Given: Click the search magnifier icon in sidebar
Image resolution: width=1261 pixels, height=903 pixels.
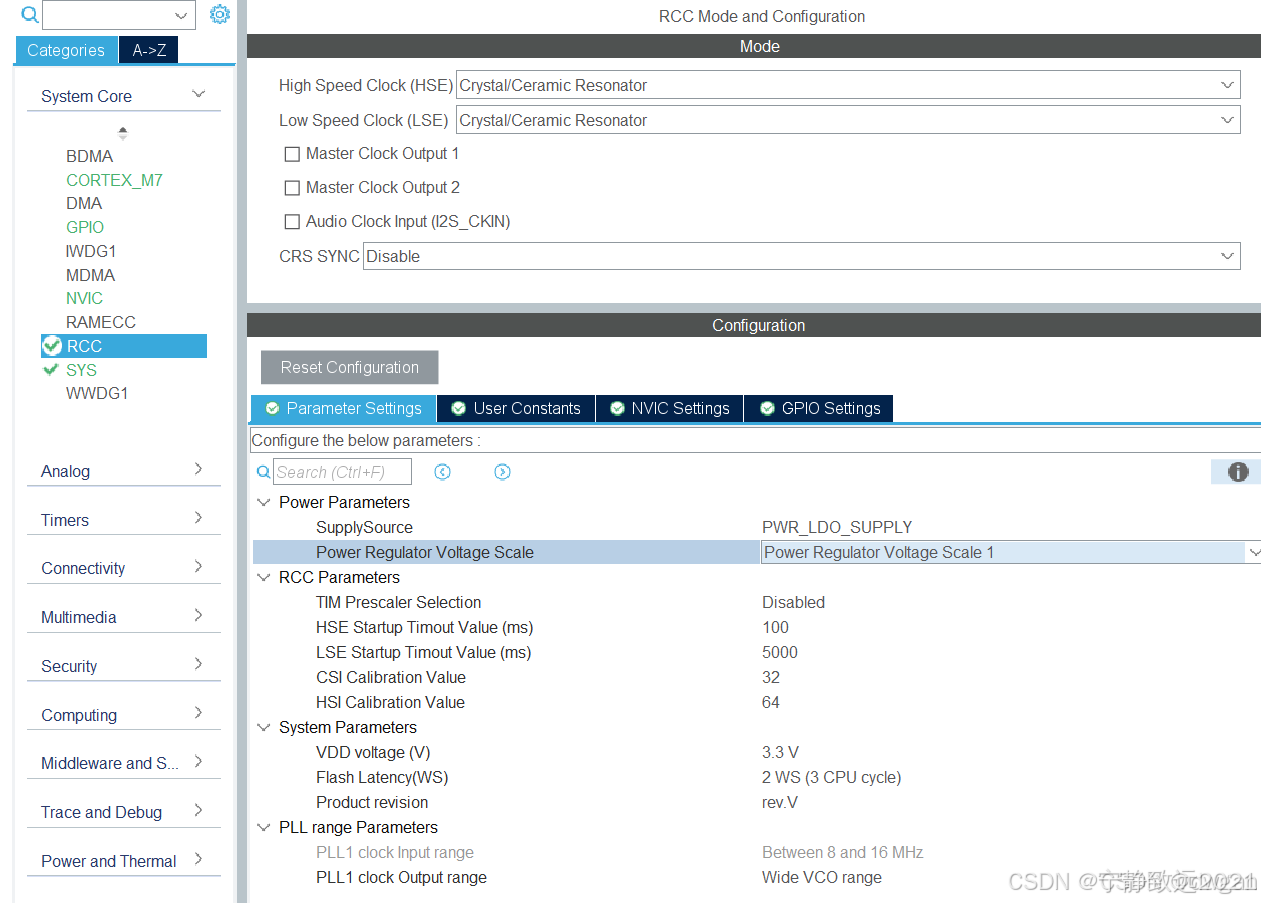Looking at the screenshot, I should pyautogui.click(x=29, y=14).
